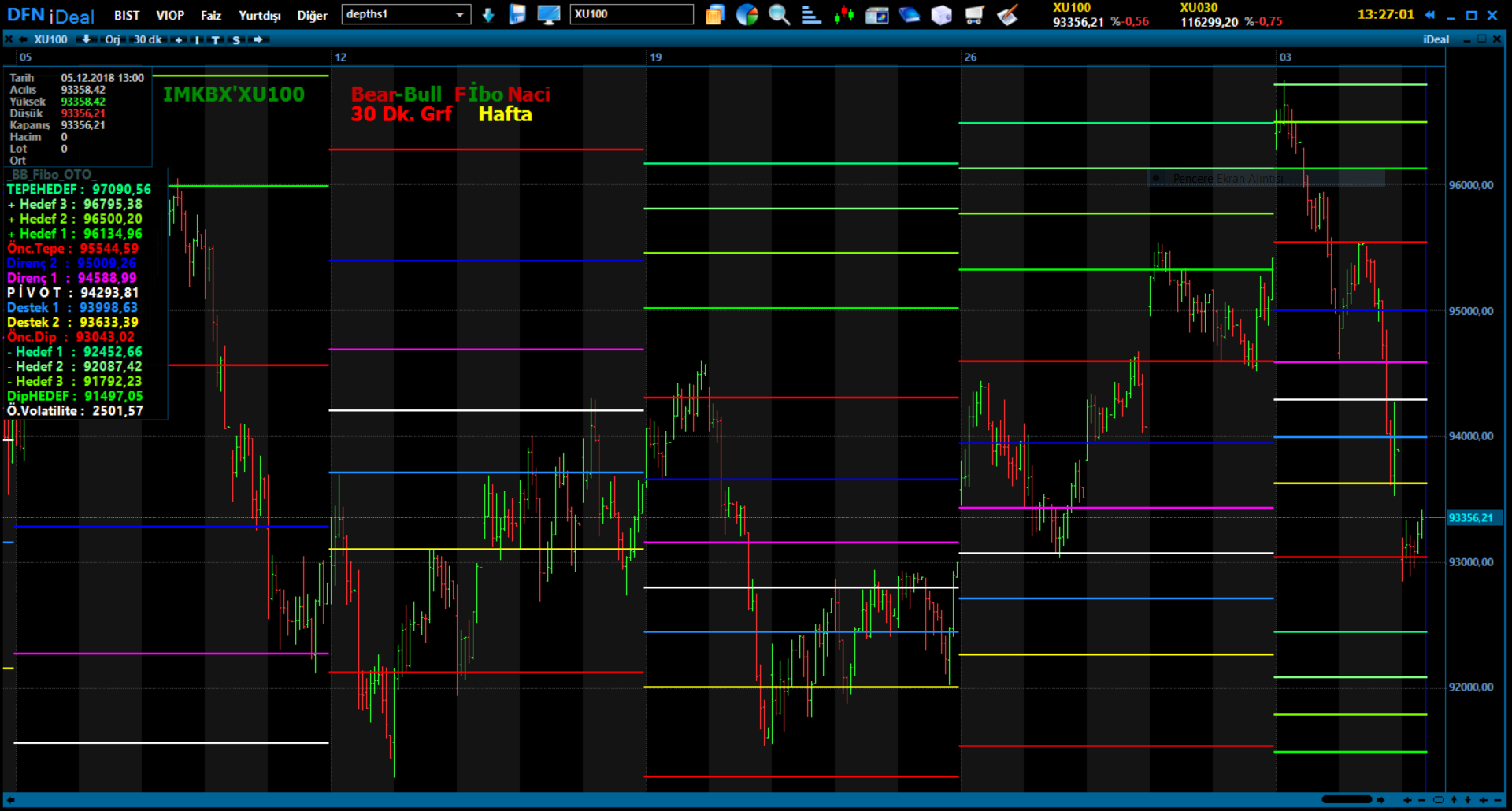Screen dimensions: 1512x811
Task: Click the white cube box icon
Action: click(x=941, y=14)
